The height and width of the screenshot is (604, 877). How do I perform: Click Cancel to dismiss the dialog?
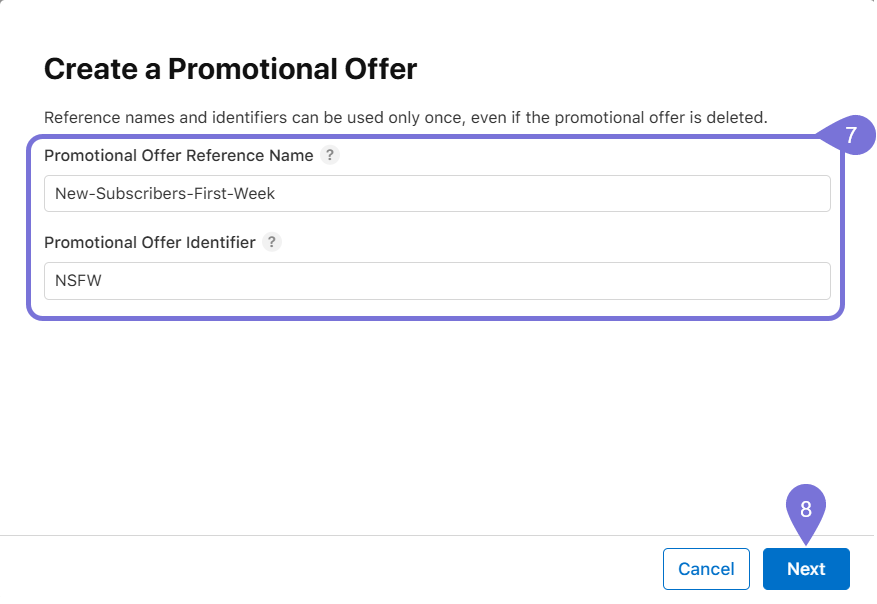706,568
